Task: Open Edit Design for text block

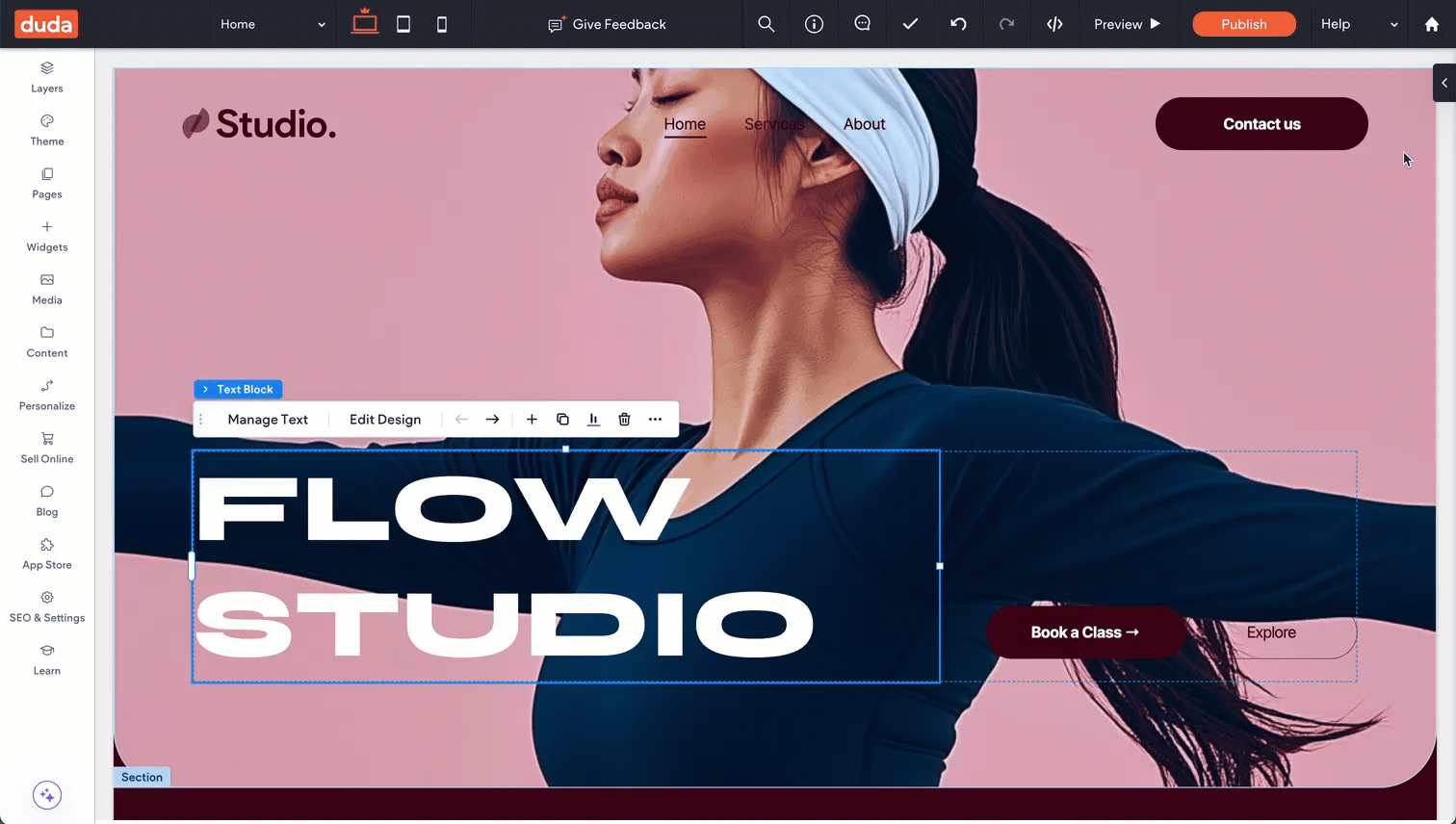Action: click(x=385, y=420)
